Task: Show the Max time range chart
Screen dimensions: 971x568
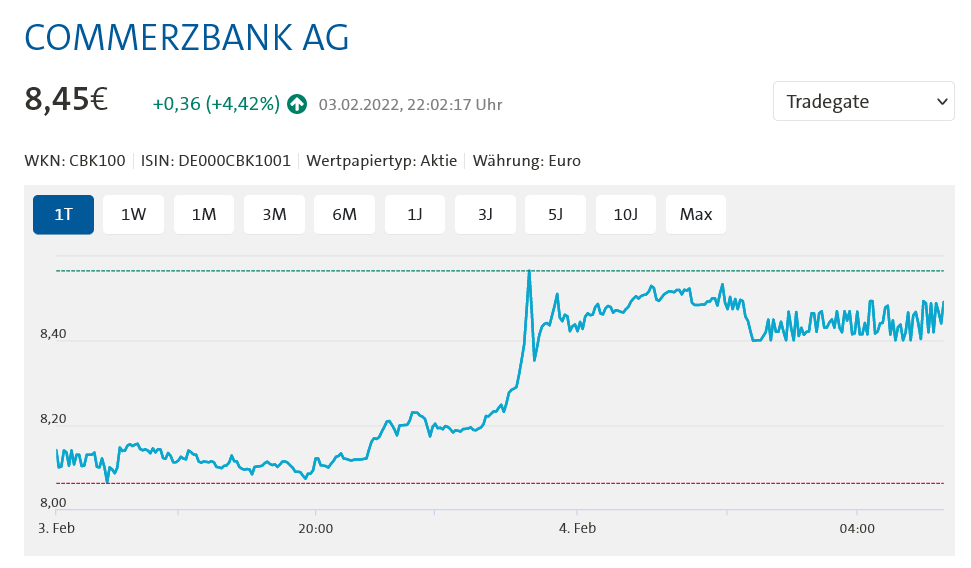Action: coord(696,214)
